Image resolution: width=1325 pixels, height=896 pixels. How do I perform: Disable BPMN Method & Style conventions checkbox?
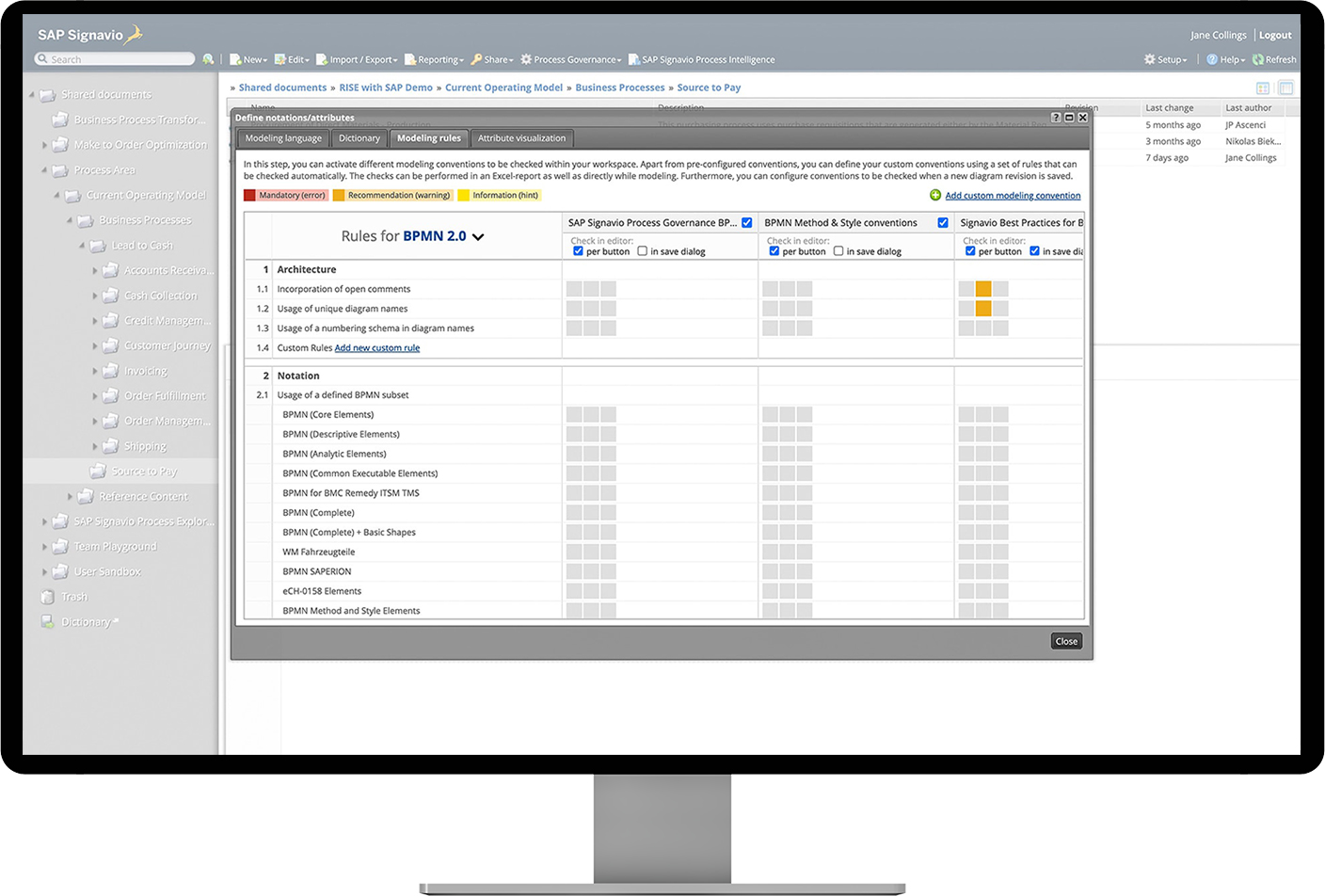pyautogui.click(x=943, y=222)
